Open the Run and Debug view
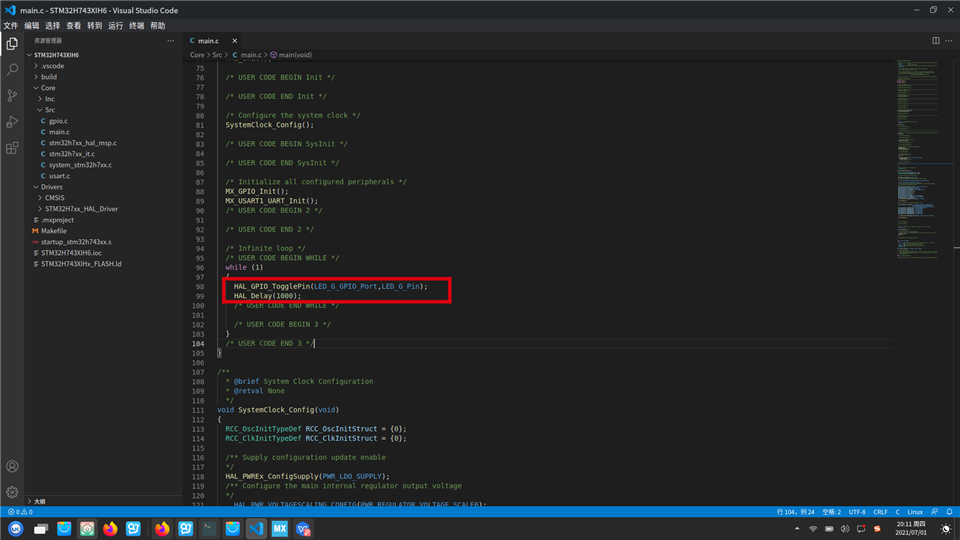Viewport: 960px width, 540px height. click(x=12, y=122)
